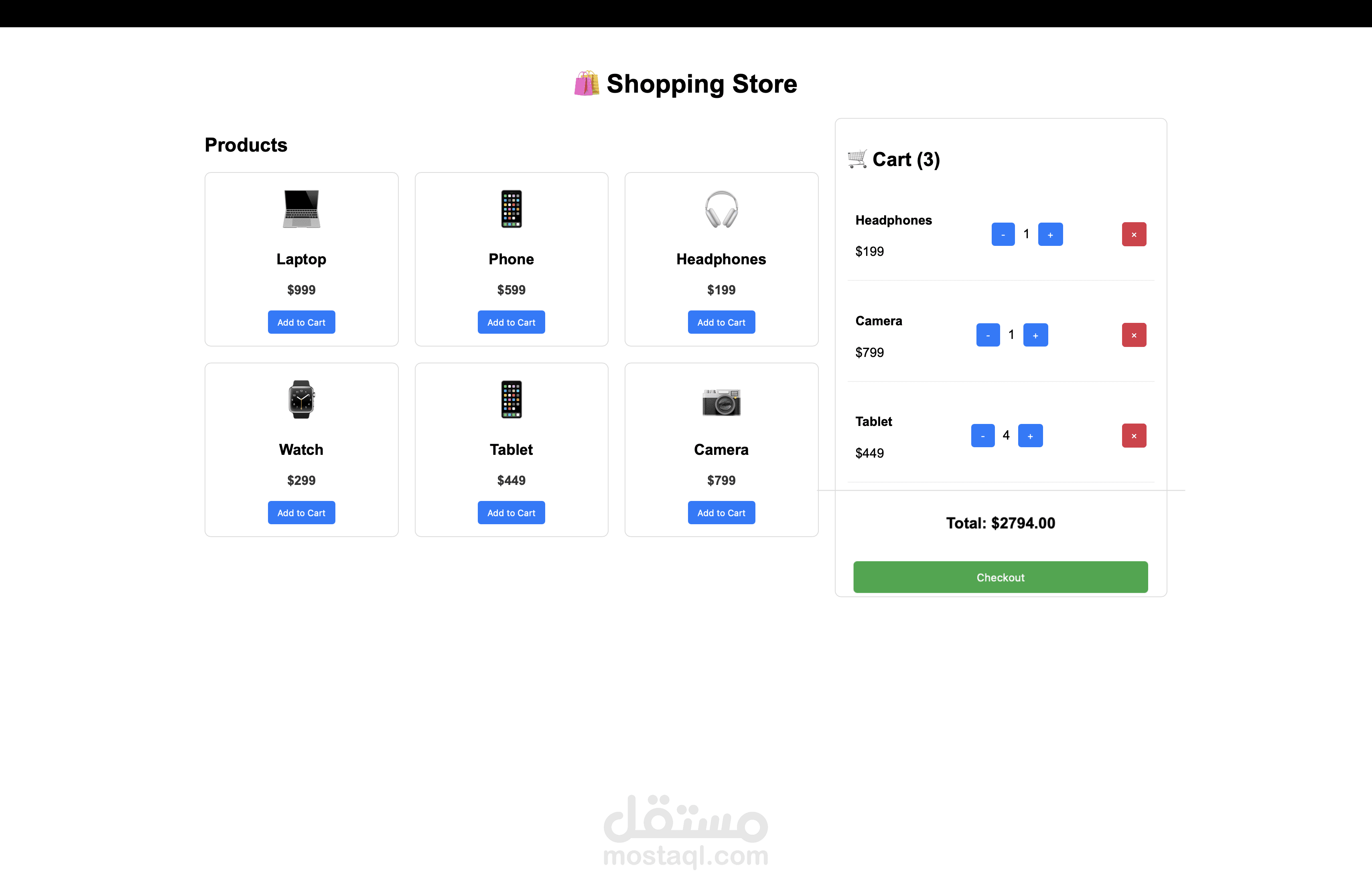
Task: Click the headphones product image
Action: click(x=721, y=209)
